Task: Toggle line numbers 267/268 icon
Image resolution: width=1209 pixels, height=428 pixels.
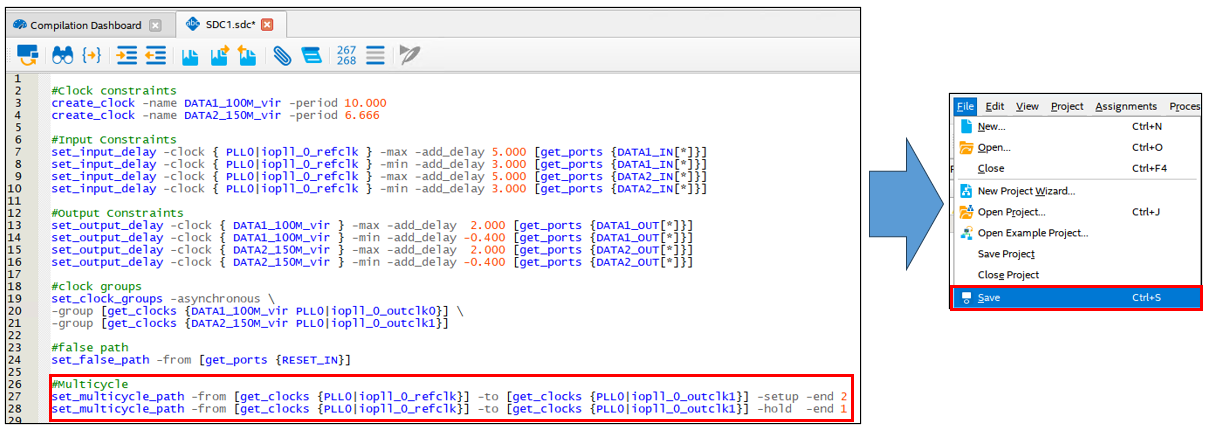Action: pyautogui.click(x=346, y=55)
